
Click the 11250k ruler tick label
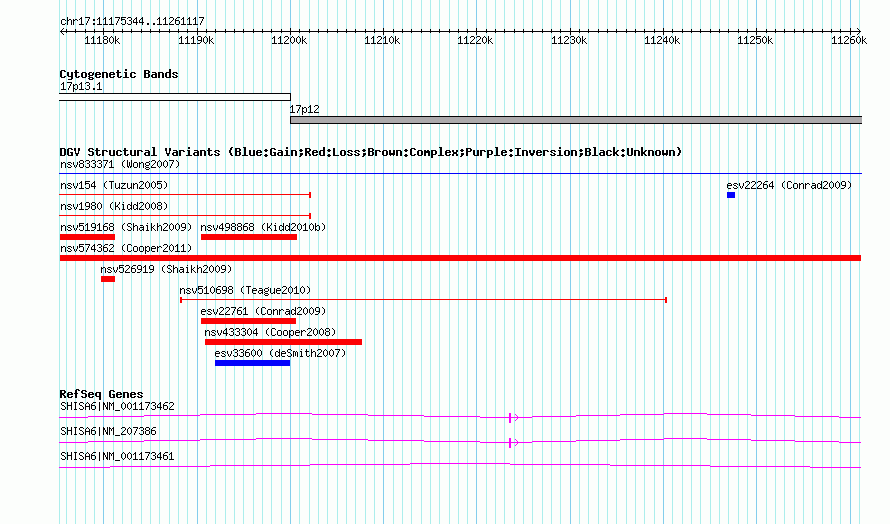point(755,40)
